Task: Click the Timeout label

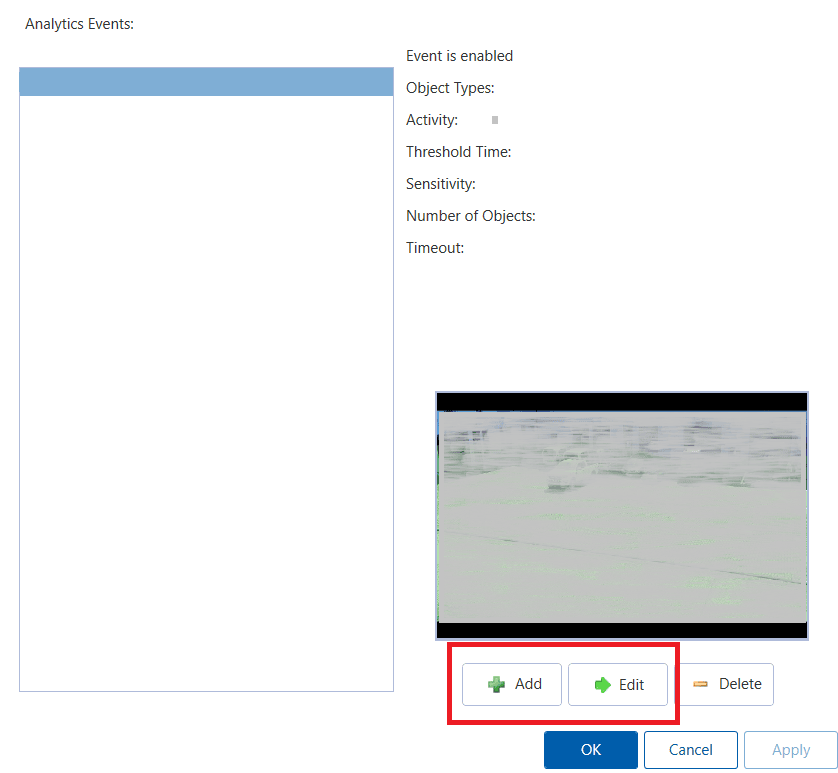Action: coord(434,247)
